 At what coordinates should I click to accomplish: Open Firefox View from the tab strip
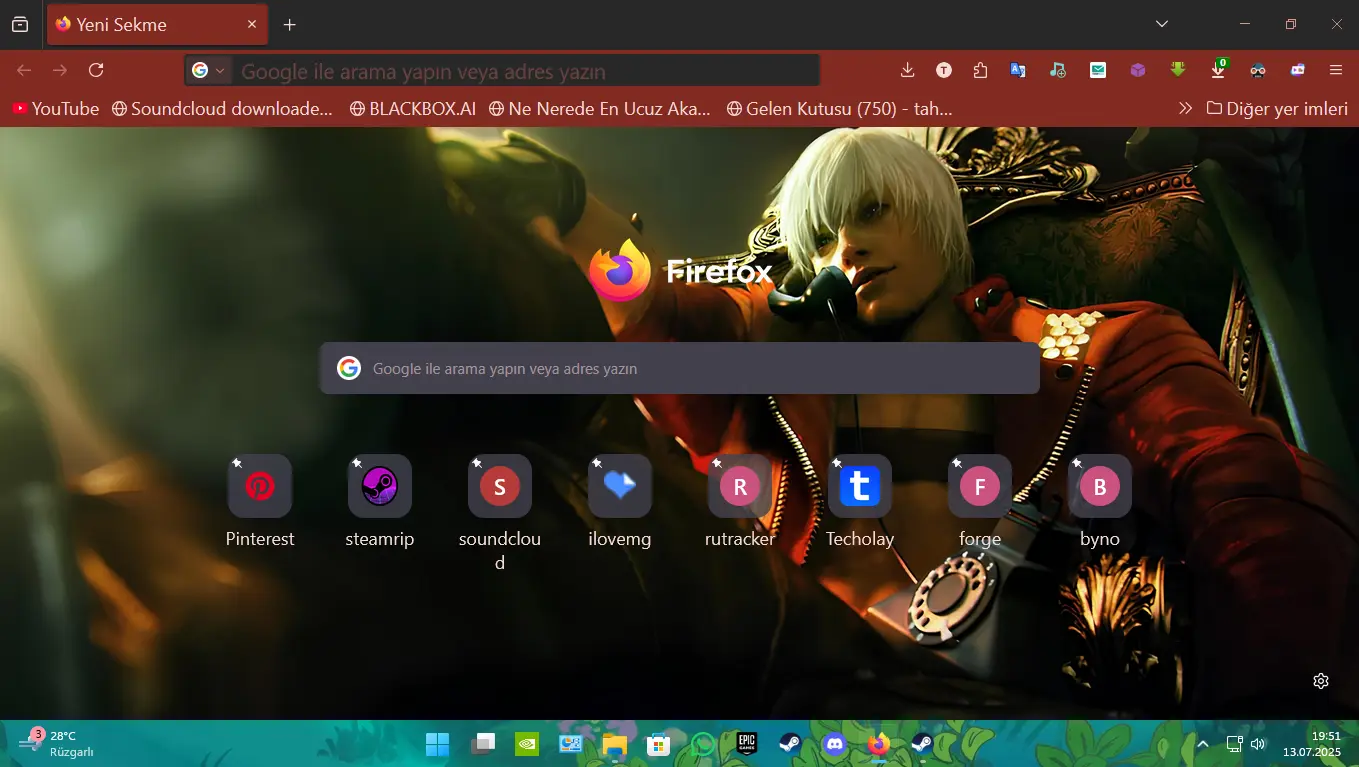coord(20,25)
